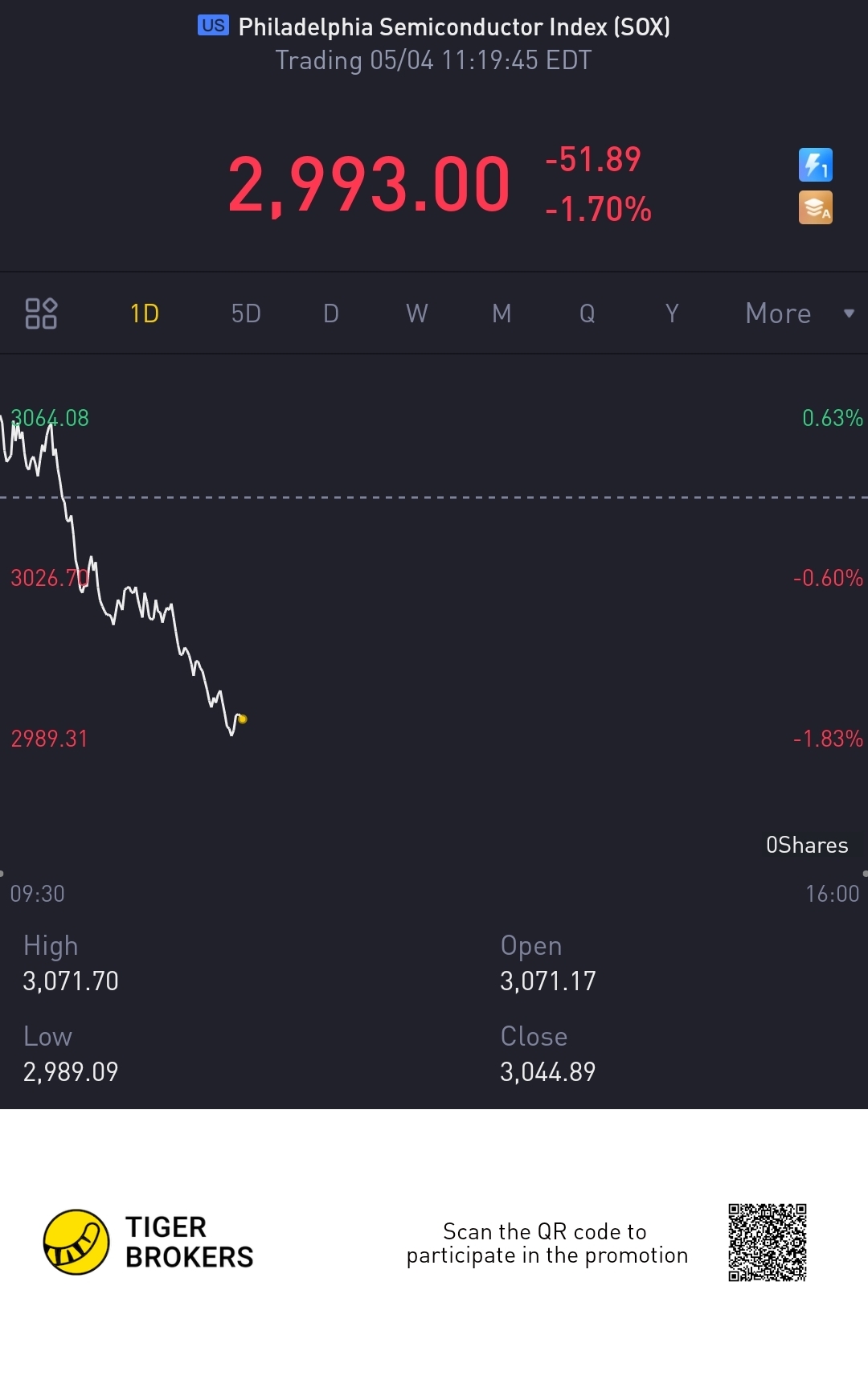The width and height of the screenshot is (868, 1376).
Task: Tap the 2,993.00 current price
Action: pos(369,185)
